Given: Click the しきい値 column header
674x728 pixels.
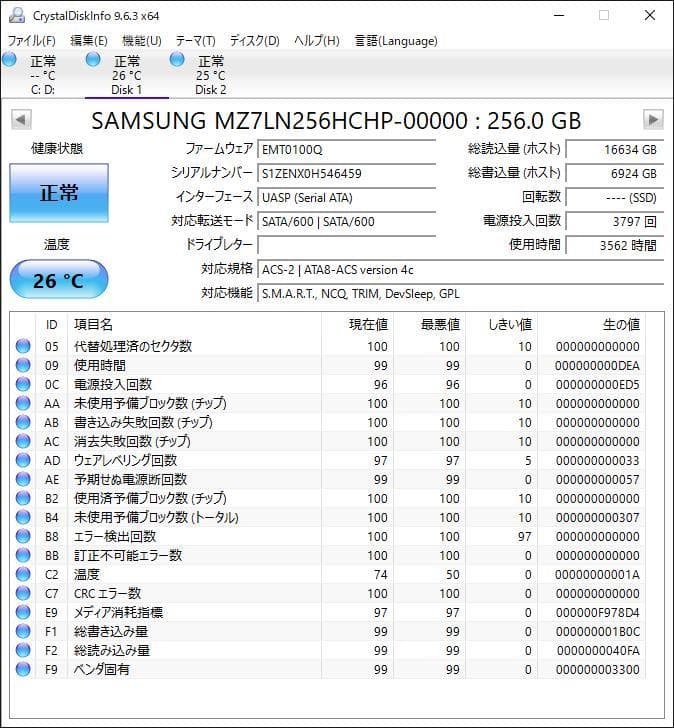Looking at the screenshot, I should [x=501, y=325].
